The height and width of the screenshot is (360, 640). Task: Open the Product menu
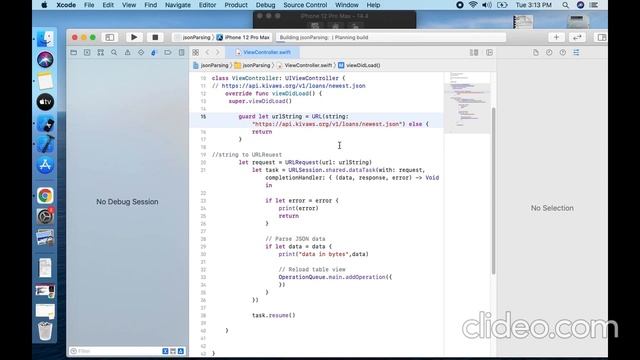[236, 5]
